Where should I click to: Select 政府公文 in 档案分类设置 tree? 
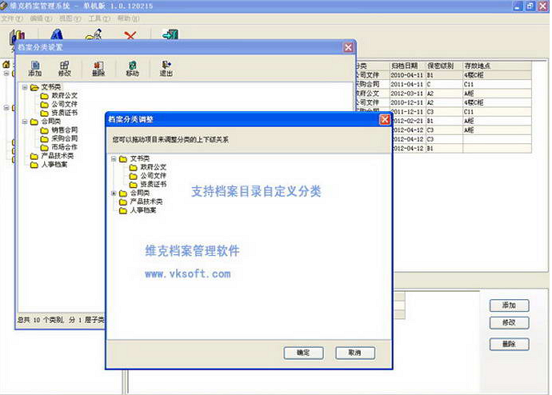coord(64,95)
